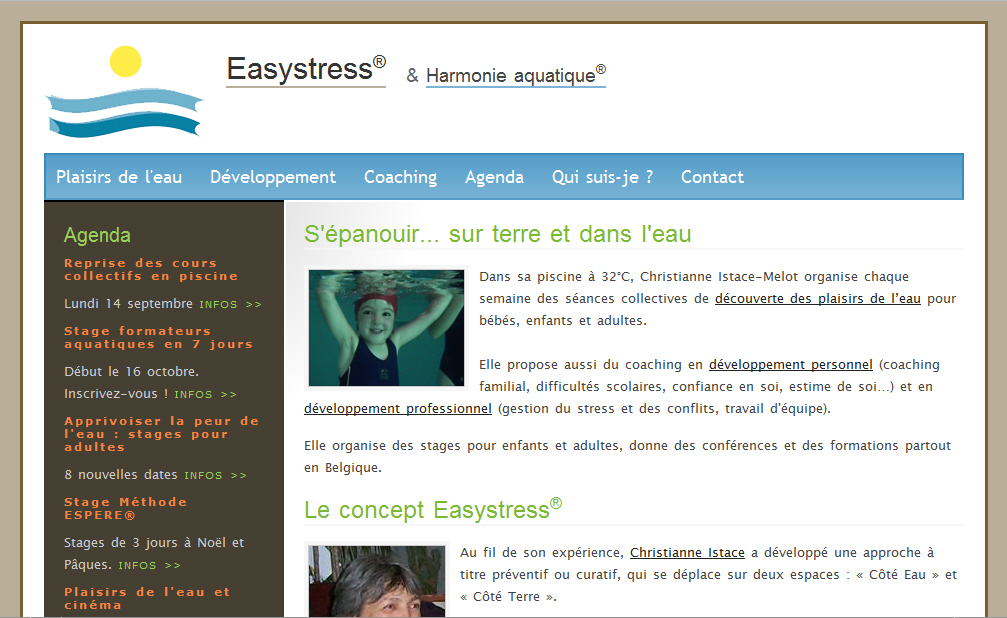Click INFOS >> next to Lundi 14 septembre
Screen dimensions: 1007x618
[x=231, y=305]
